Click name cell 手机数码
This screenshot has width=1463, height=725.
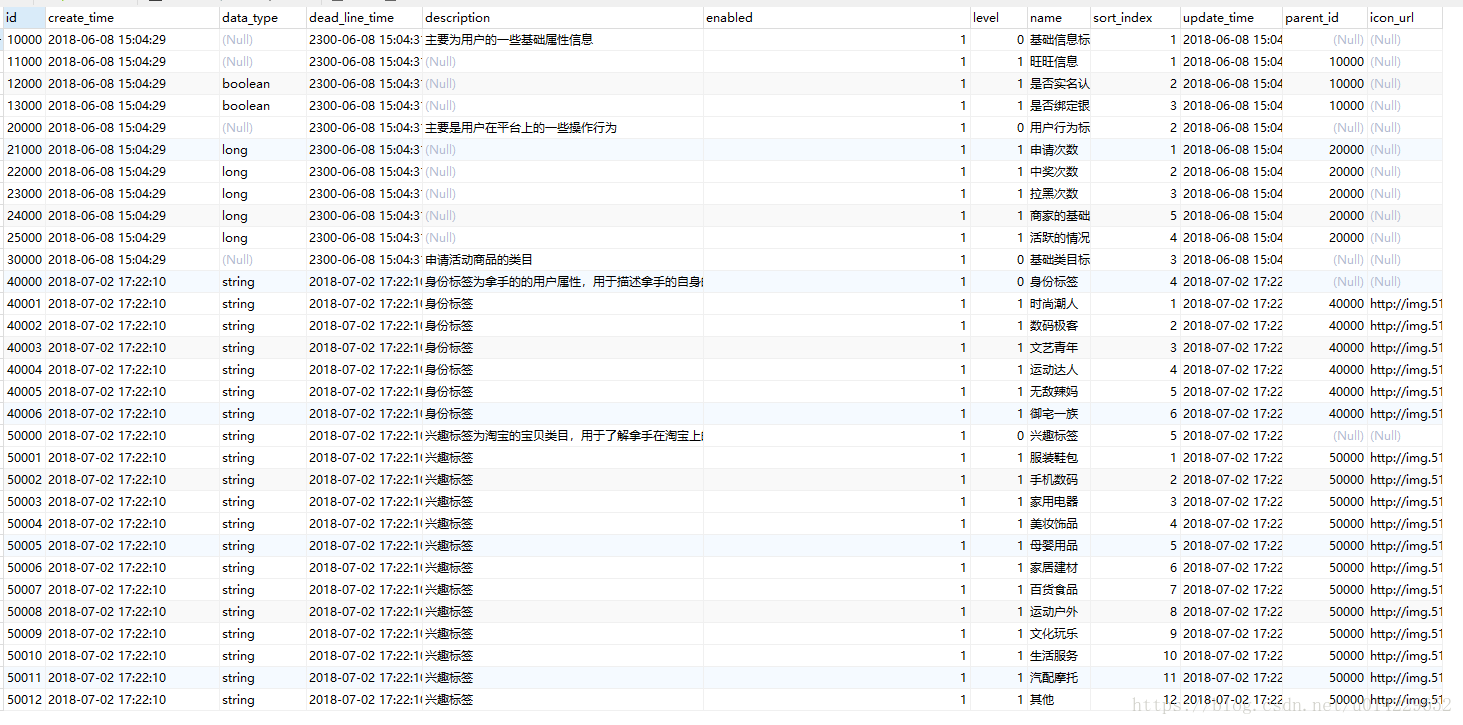pyautogui.click(x=1059, y=480)
